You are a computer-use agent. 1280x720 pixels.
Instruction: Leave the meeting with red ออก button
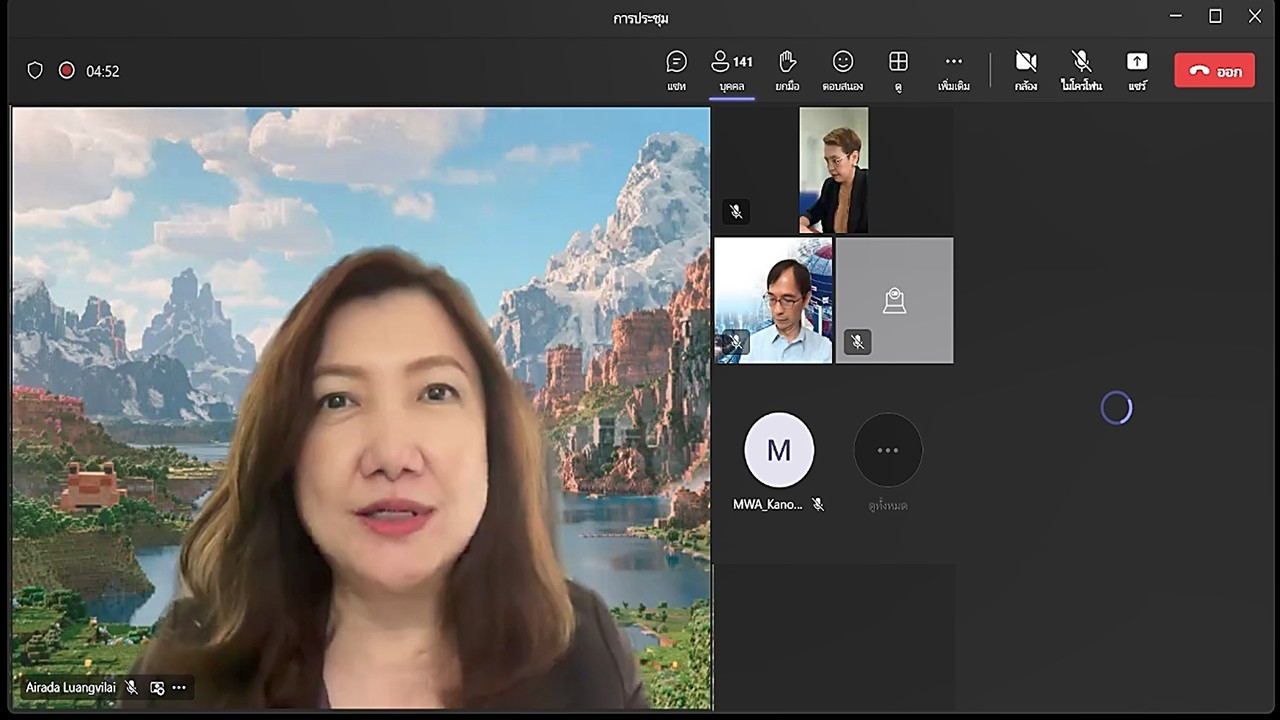tap(1214, 71)
